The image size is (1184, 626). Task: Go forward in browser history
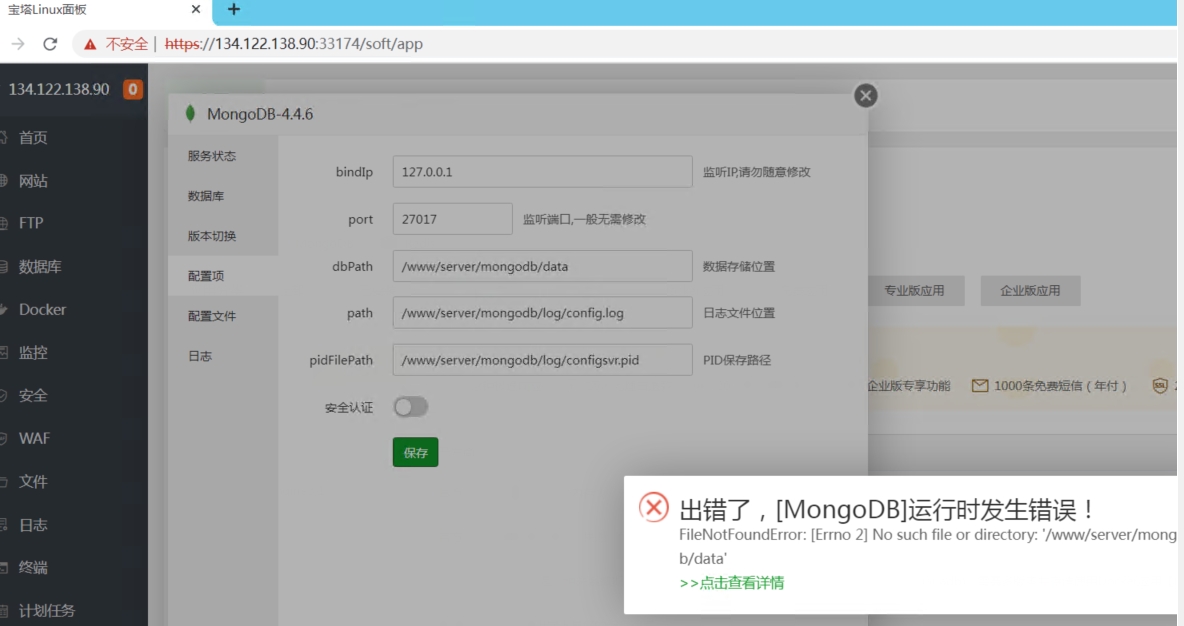click(17, 44)
